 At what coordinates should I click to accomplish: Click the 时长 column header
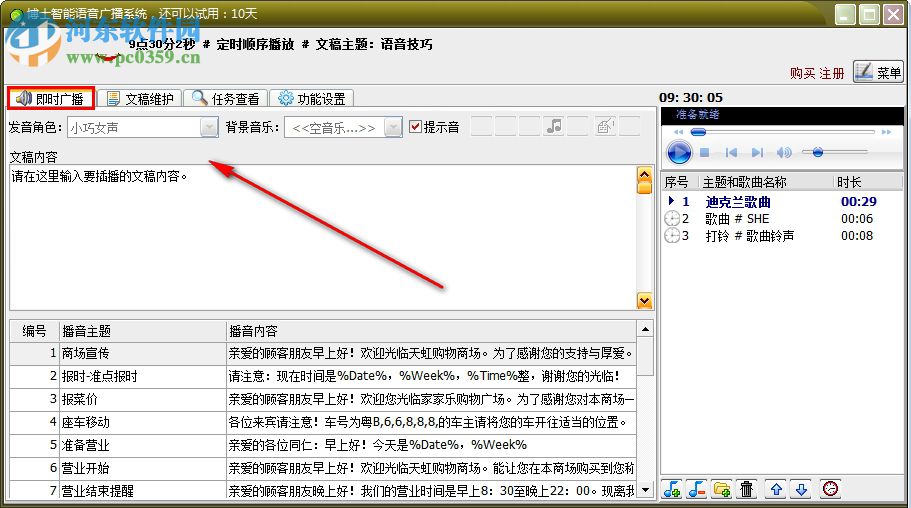click(867, 182)
